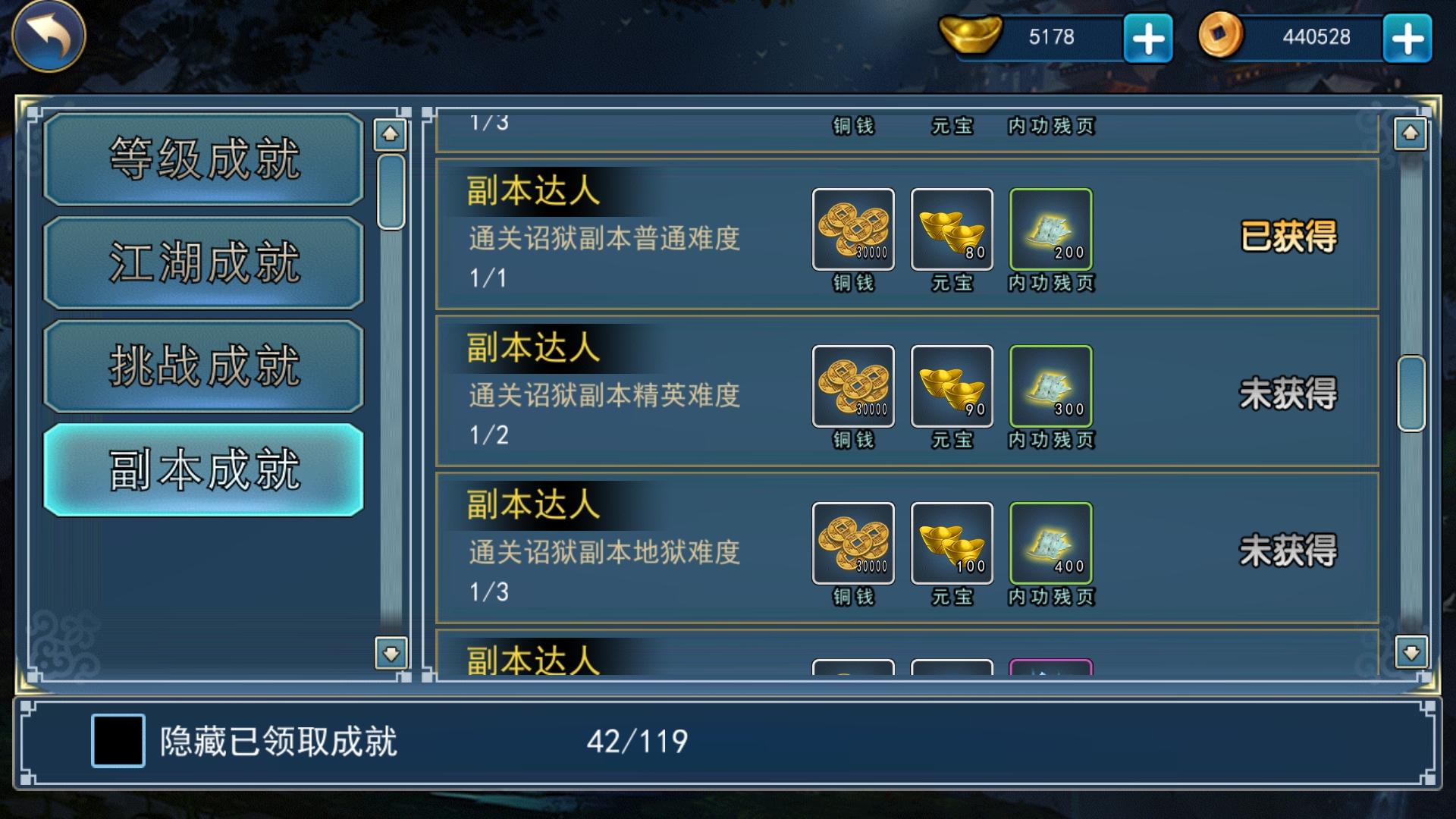Open the 等级成就 tab
Viewport: 1456px width, 819px height.
pyautogui.click(x=203, y=158)
